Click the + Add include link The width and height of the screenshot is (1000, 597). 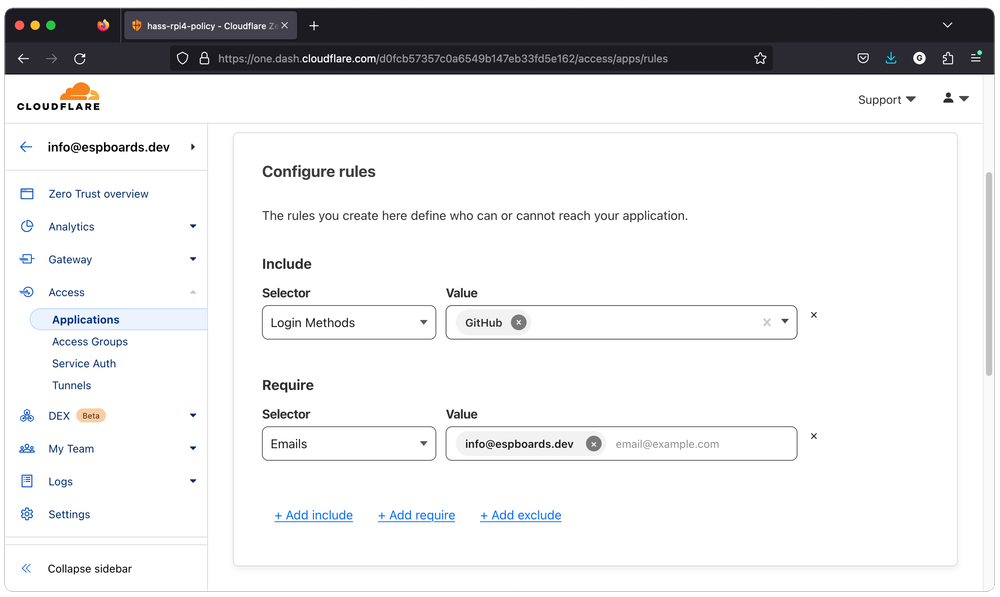tap(313, 515)
